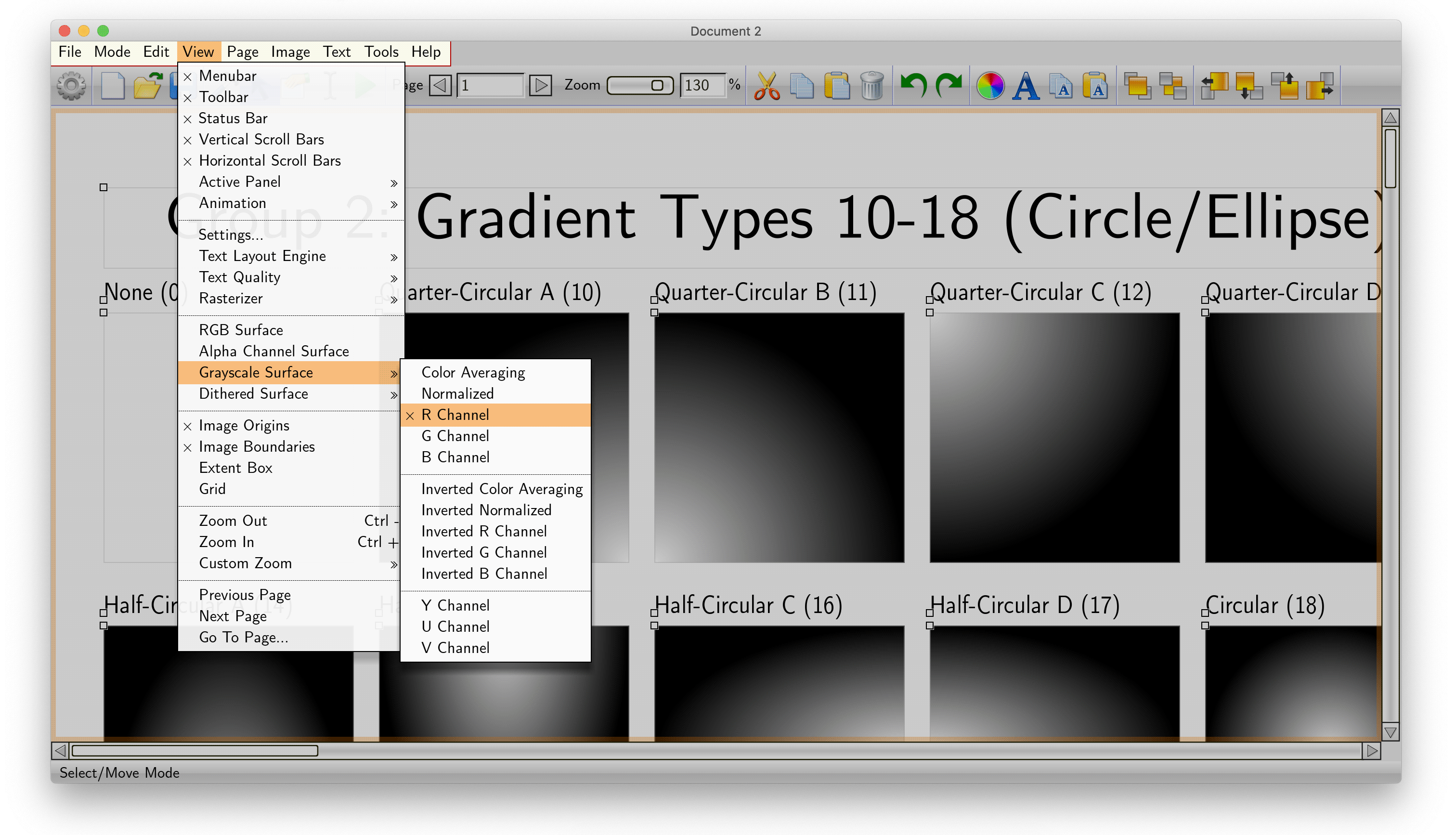This screenshot has width=1456, height=835.
Task: Click the green Redo arrow
Action: click(949, 85)
